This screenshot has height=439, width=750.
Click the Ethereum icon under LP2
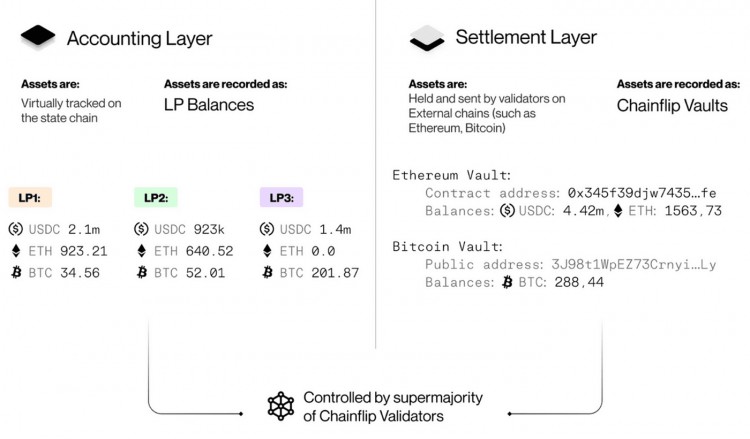tap(142, 251)
